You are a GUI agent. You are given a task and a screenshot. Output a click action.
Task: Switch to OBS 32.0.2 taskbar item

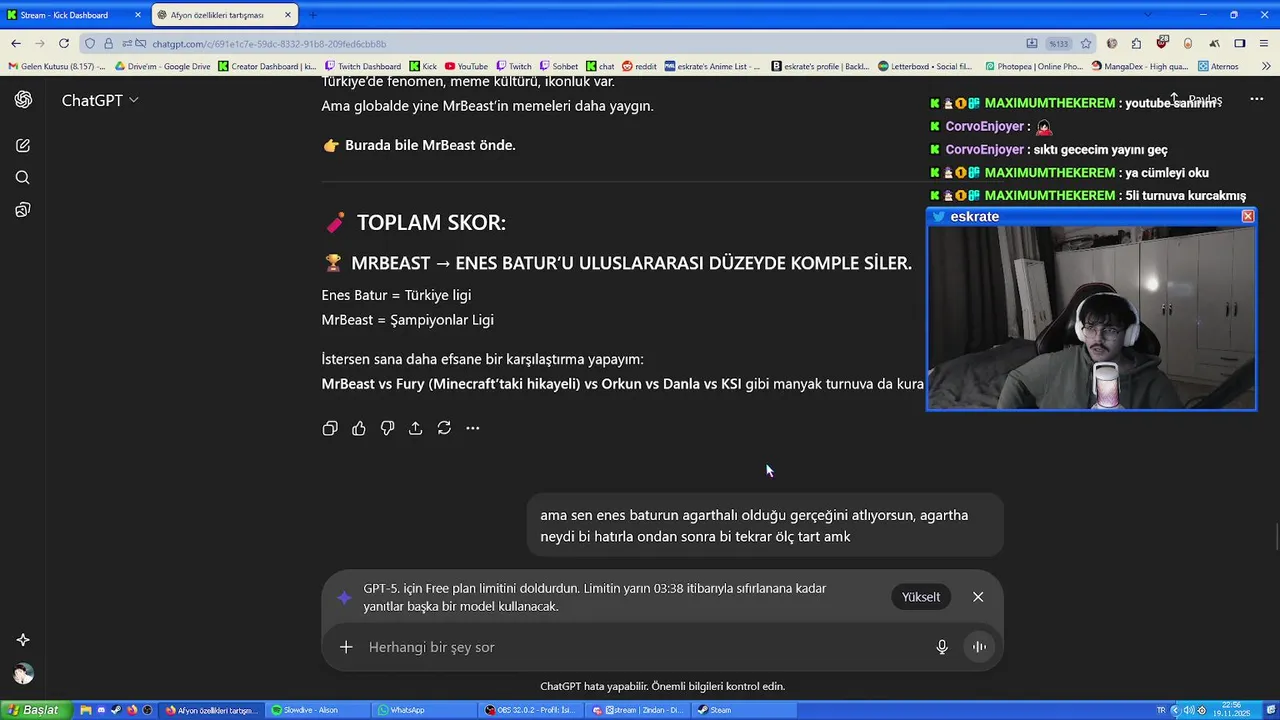click(530, 710)
